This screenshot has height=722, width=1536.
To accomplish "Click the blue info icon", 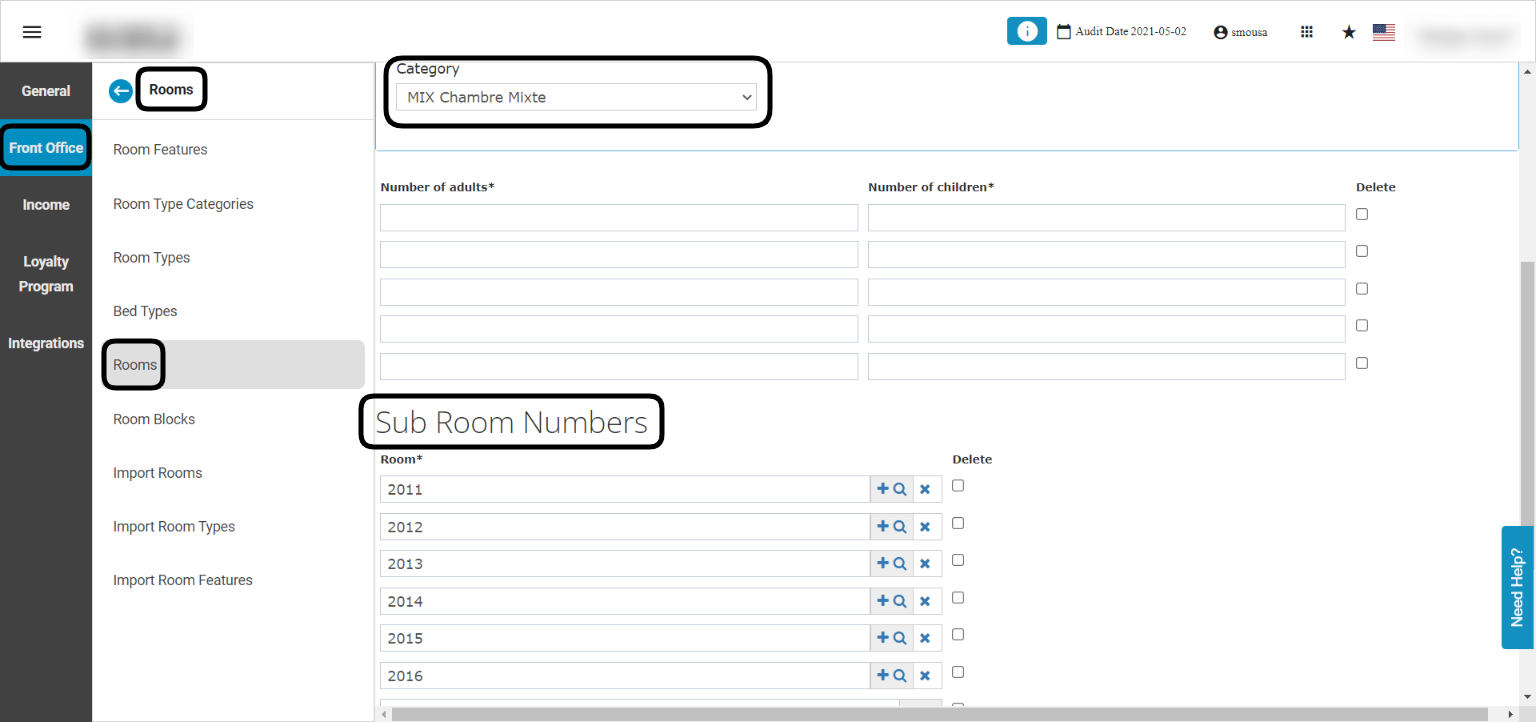I will tap(1026, 31).
